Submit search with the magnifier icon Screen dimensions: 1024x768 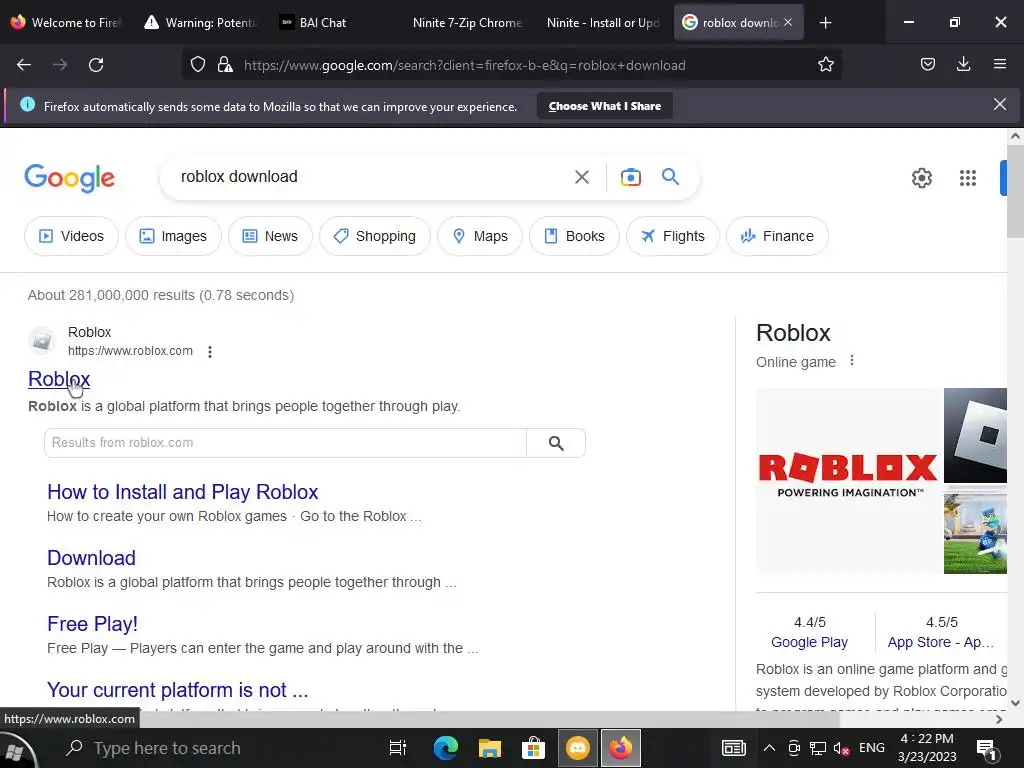(670, 176)
